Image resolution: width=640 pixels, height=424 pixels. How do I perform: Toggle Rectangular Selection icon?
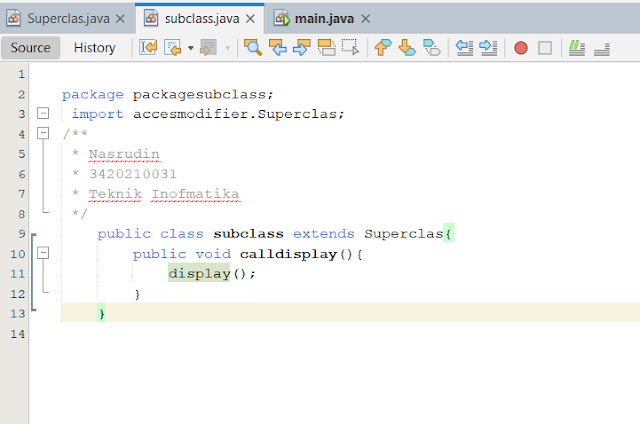click(x=350, y=47)
